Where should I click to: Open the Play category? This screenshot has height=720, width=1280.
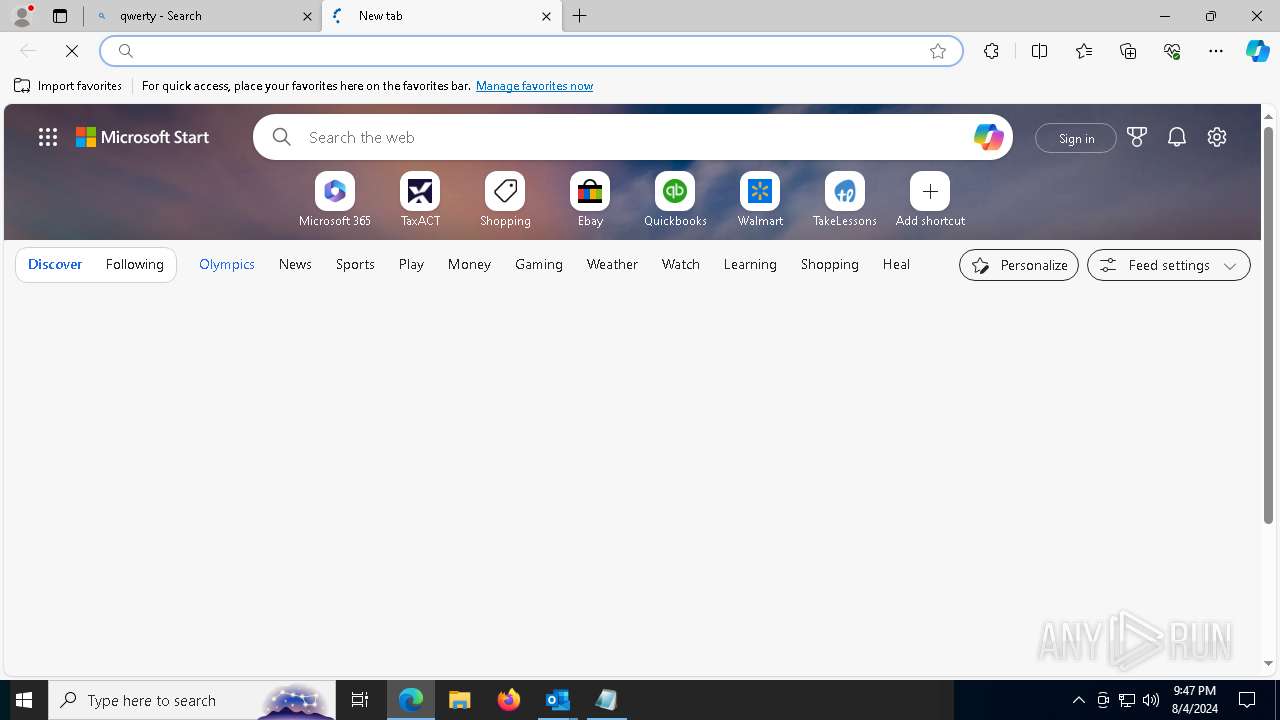pos(411,264)
